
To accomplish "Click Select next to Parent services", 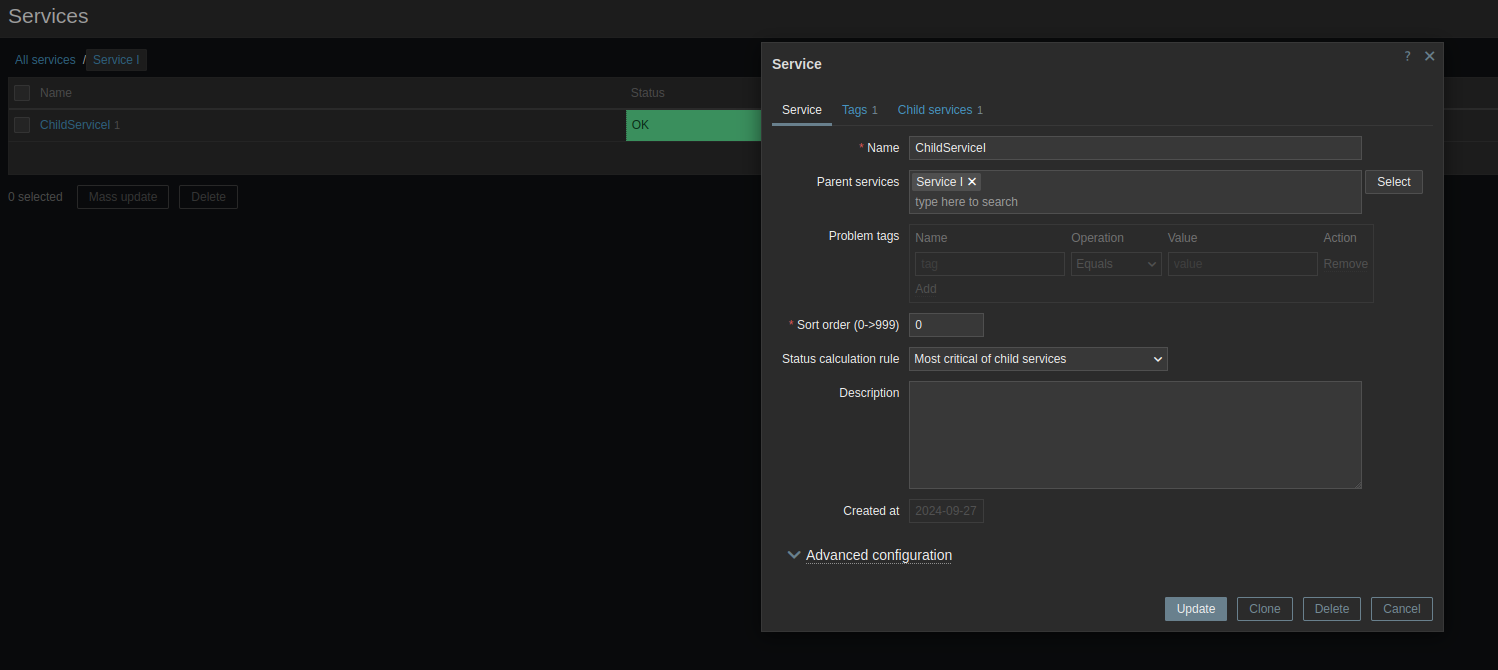I will pyautogui.click(x=1393, y=182).
